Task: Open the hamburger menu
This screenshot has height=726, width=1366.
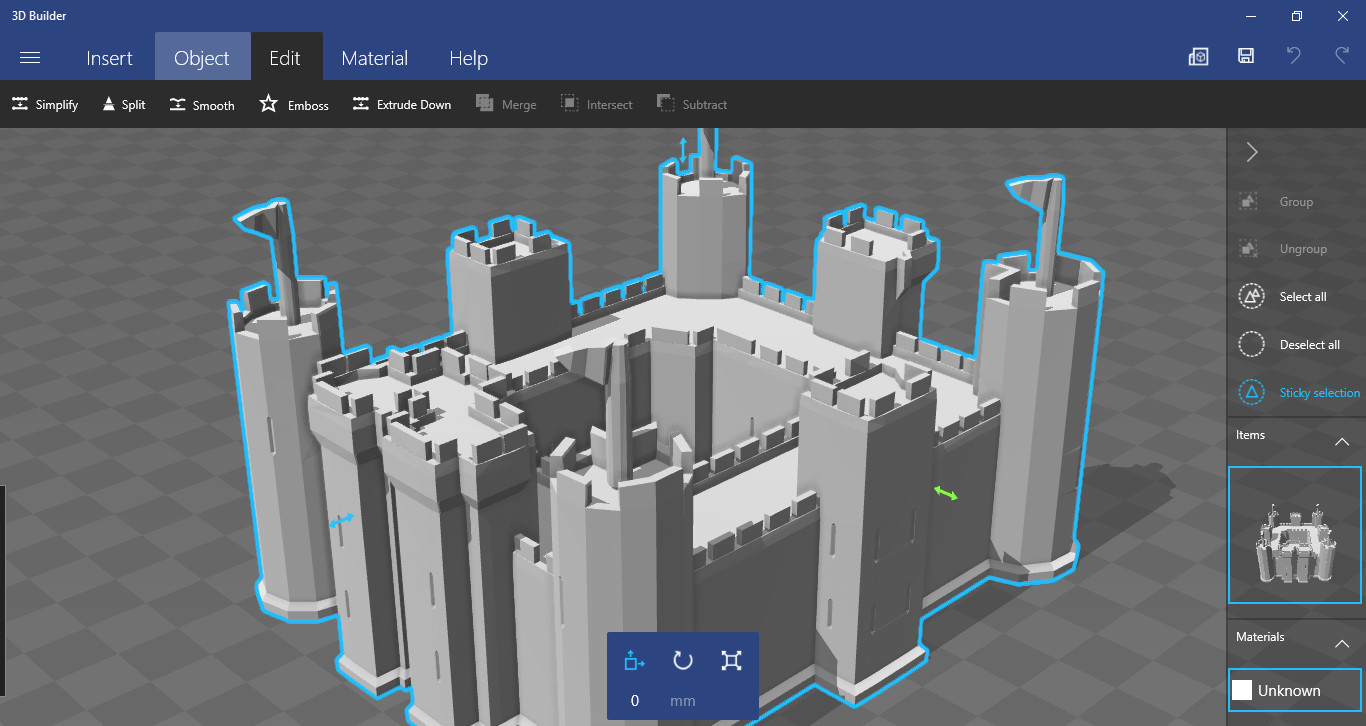Action: [30, 58]
